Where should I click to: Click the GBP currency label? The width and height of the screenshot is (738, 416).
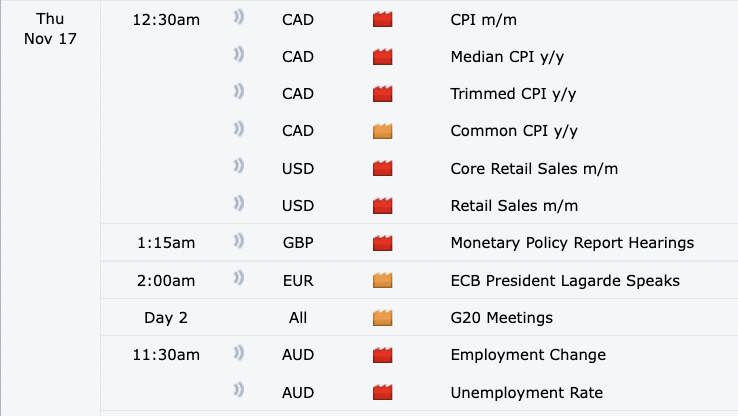coord(299,243)
